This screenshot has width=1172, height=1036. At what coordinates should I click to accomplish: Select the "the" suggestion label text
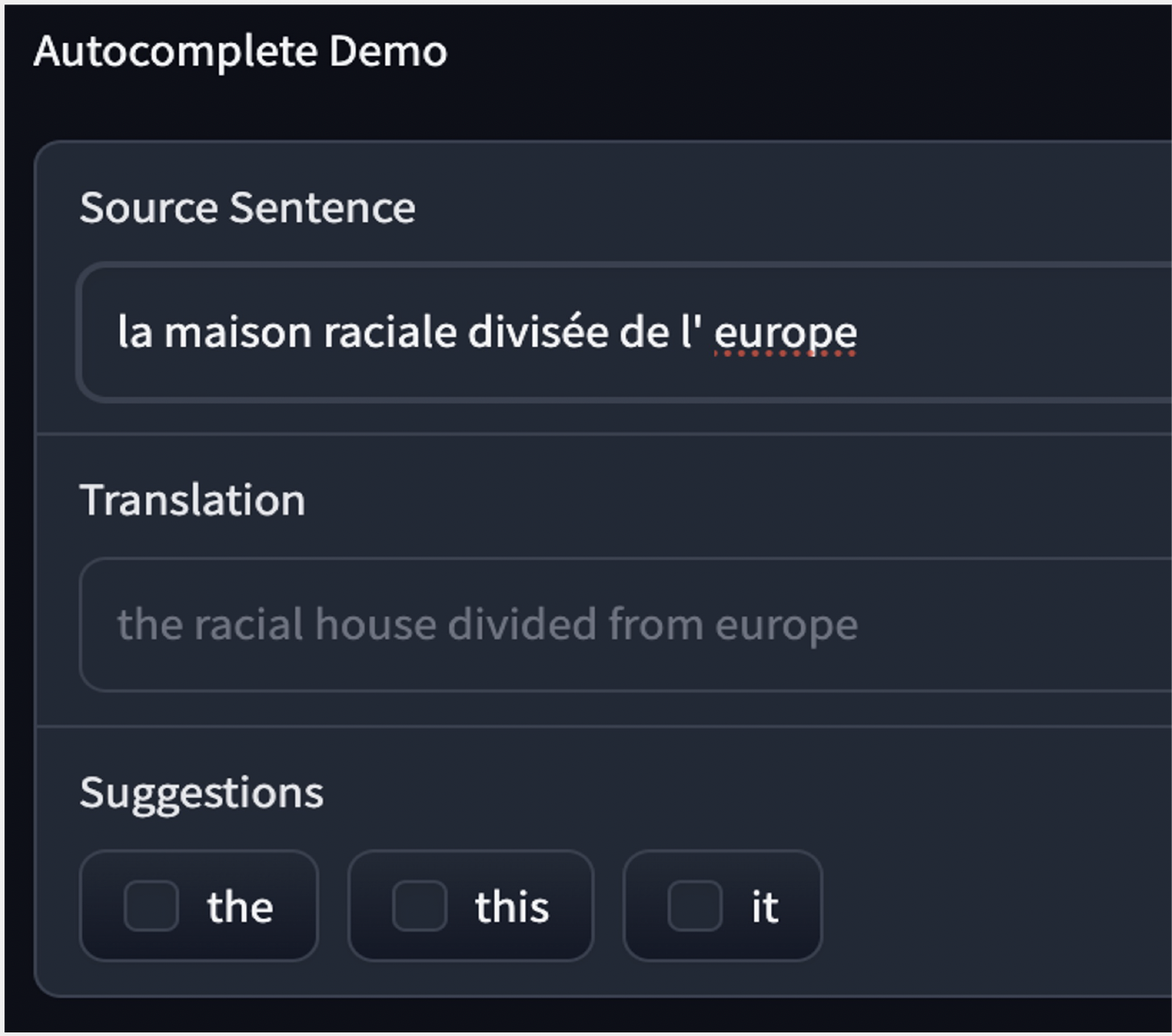(x=240, y=907)
